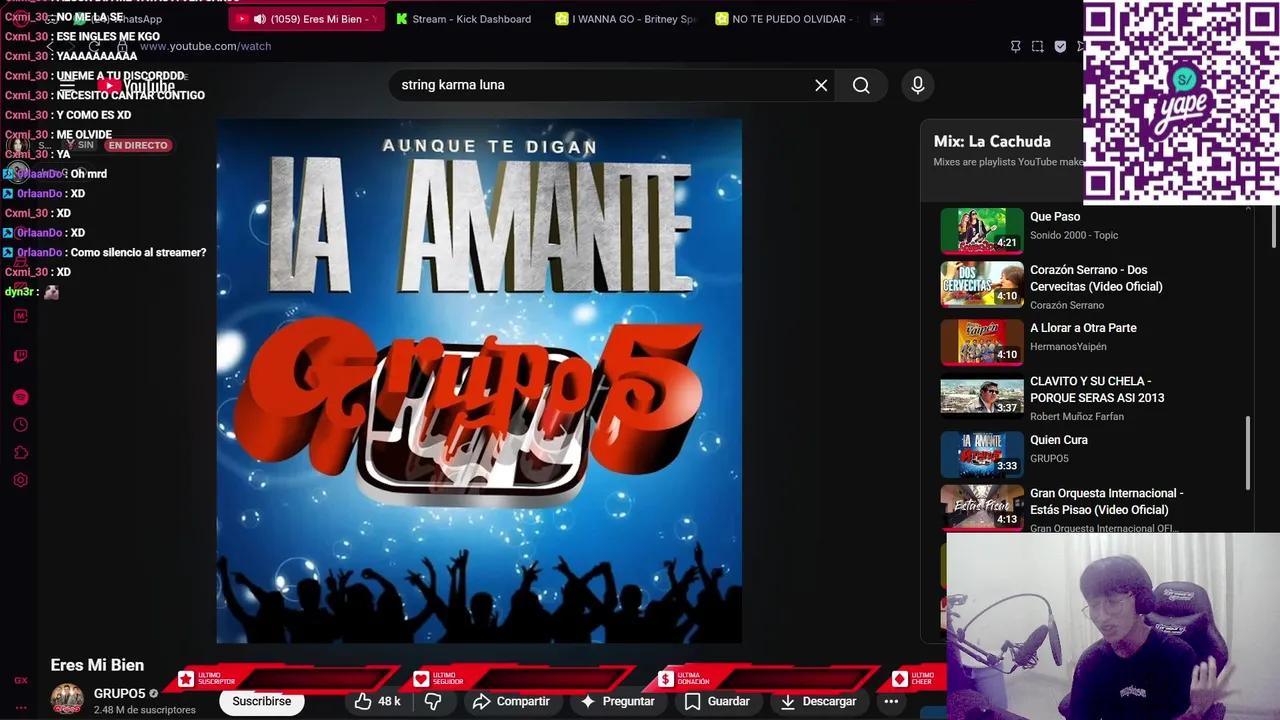Screen dimensions: 1280x720
Task: Click the 'Última Donación' dollar icon
Action: pyautogui.click(x=665, y=679)
